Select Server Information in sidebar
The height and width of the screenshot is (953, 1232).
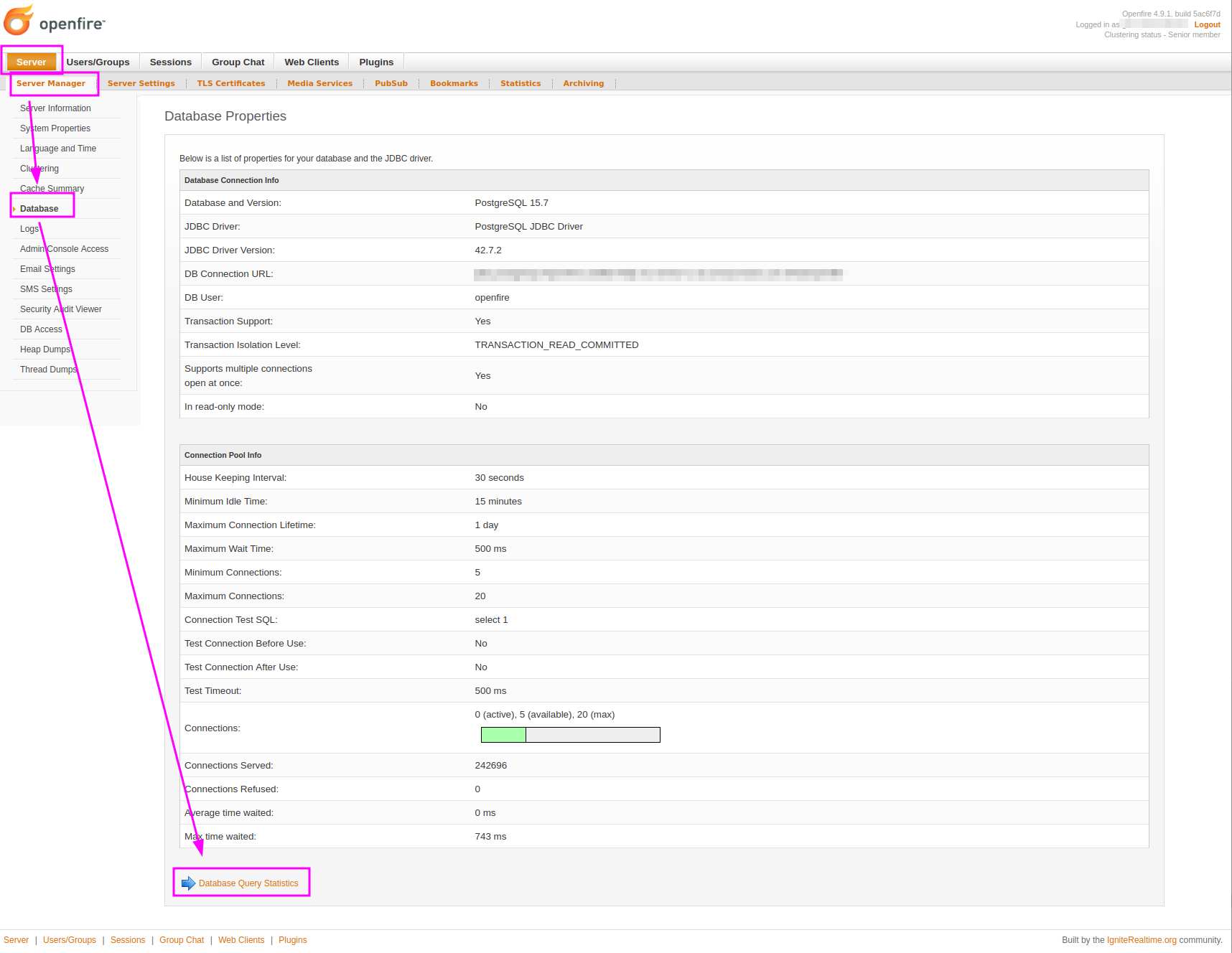pyautogui.click(x=55, y=108)
